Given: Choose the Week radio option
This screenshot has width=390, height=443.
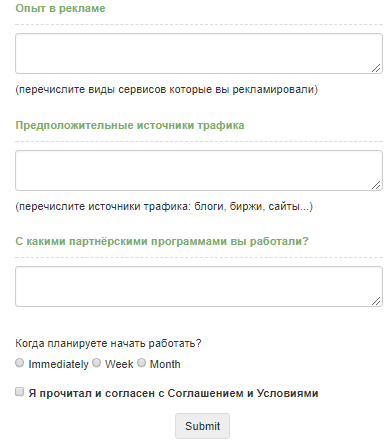Looking at the screenshot, I should coord(96,363).
